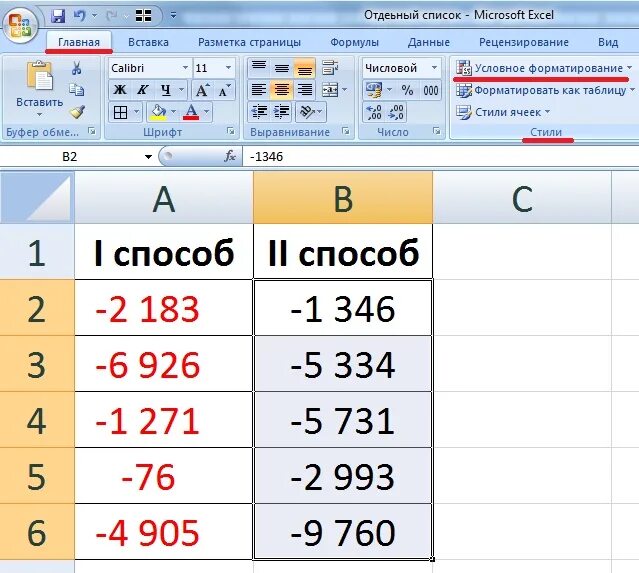Viewport: 639px width, 573px height.
Task: Decrease the cell indent
Action: point(259,112)
